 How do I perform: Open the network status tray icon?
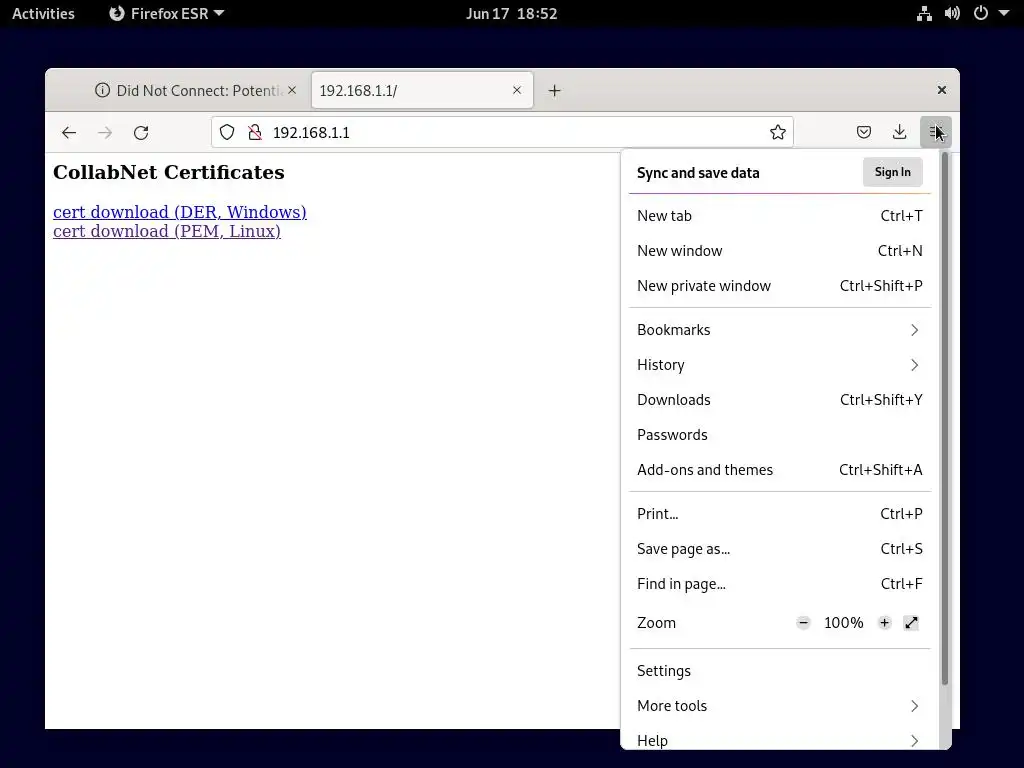point(924,14)
